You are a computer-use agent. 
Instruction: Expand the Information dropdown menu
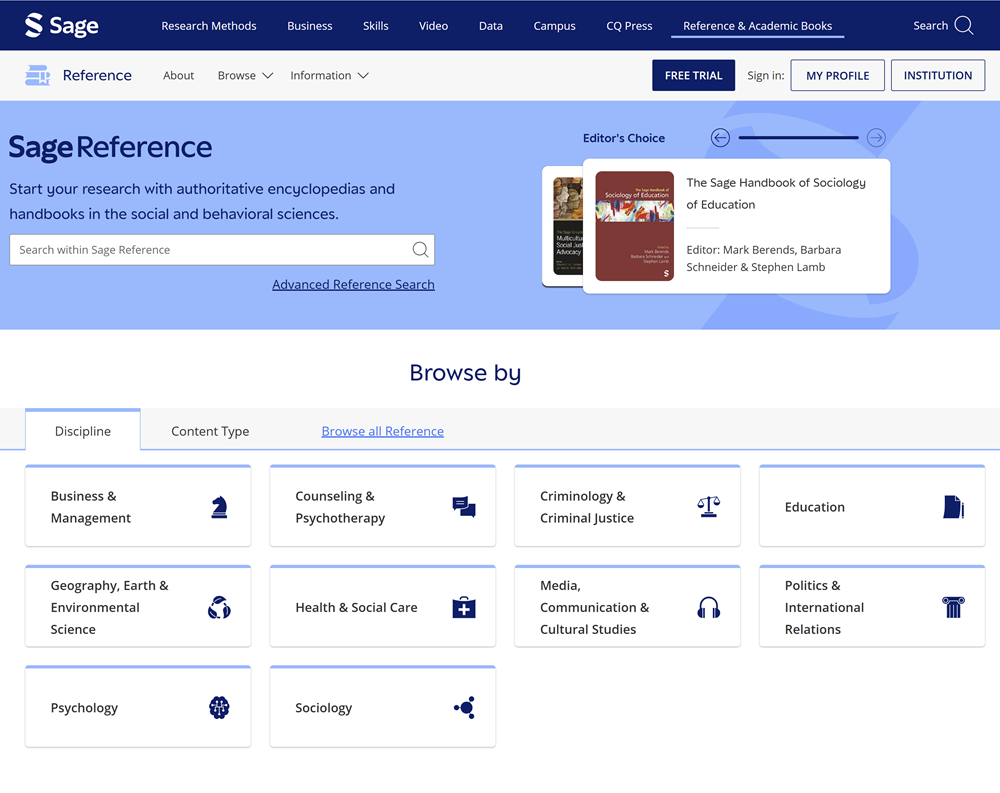[x=329, y=76]
